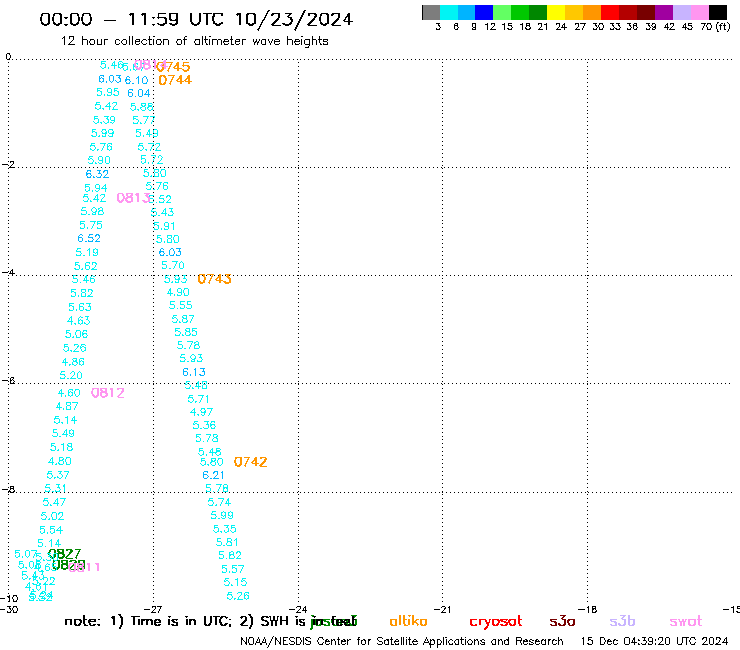Click the pink '0813' time stamp
The width and height of the screenshot is (740, 650).
coord(133,198)
